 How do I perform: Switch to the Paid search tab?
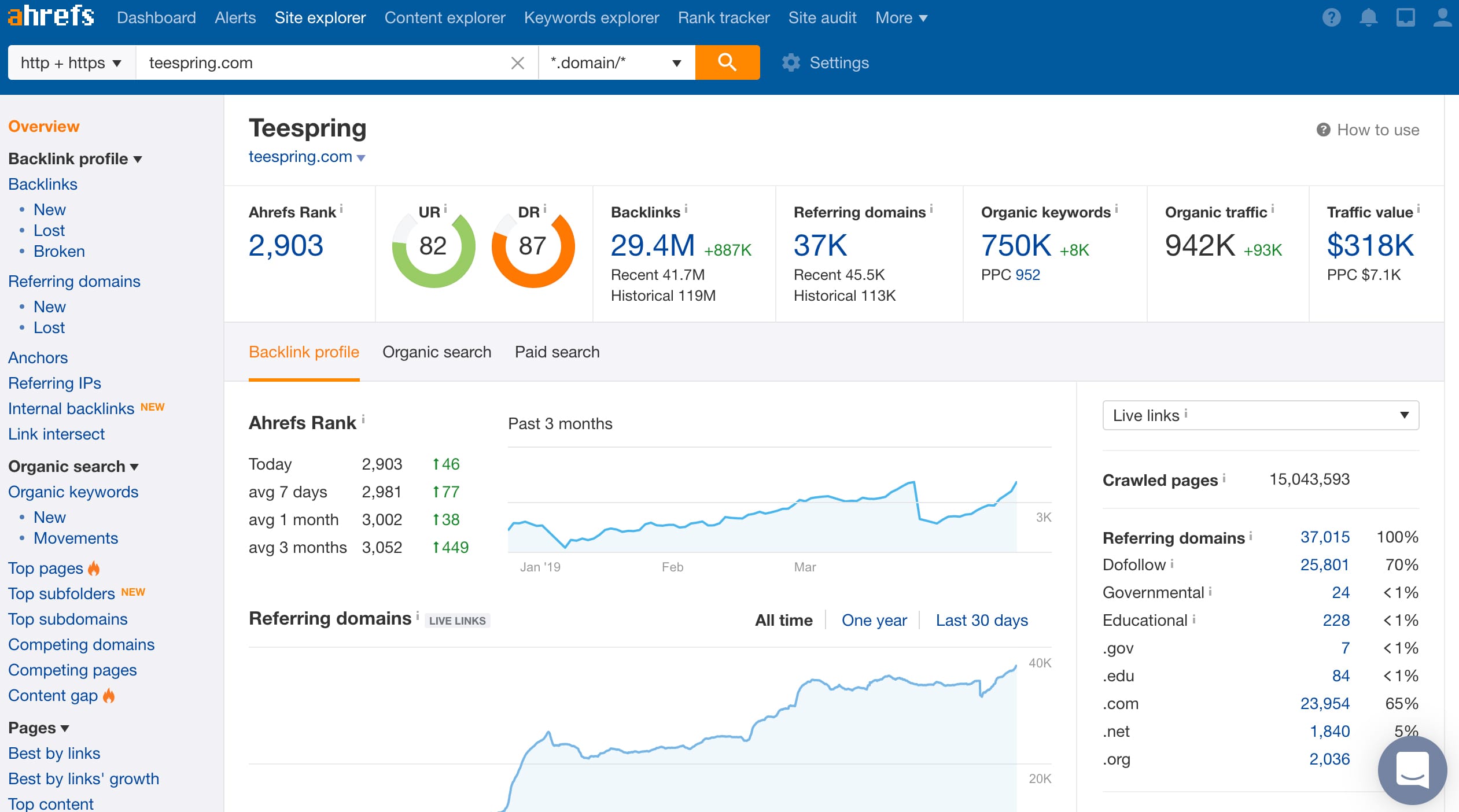click(556, 352)
